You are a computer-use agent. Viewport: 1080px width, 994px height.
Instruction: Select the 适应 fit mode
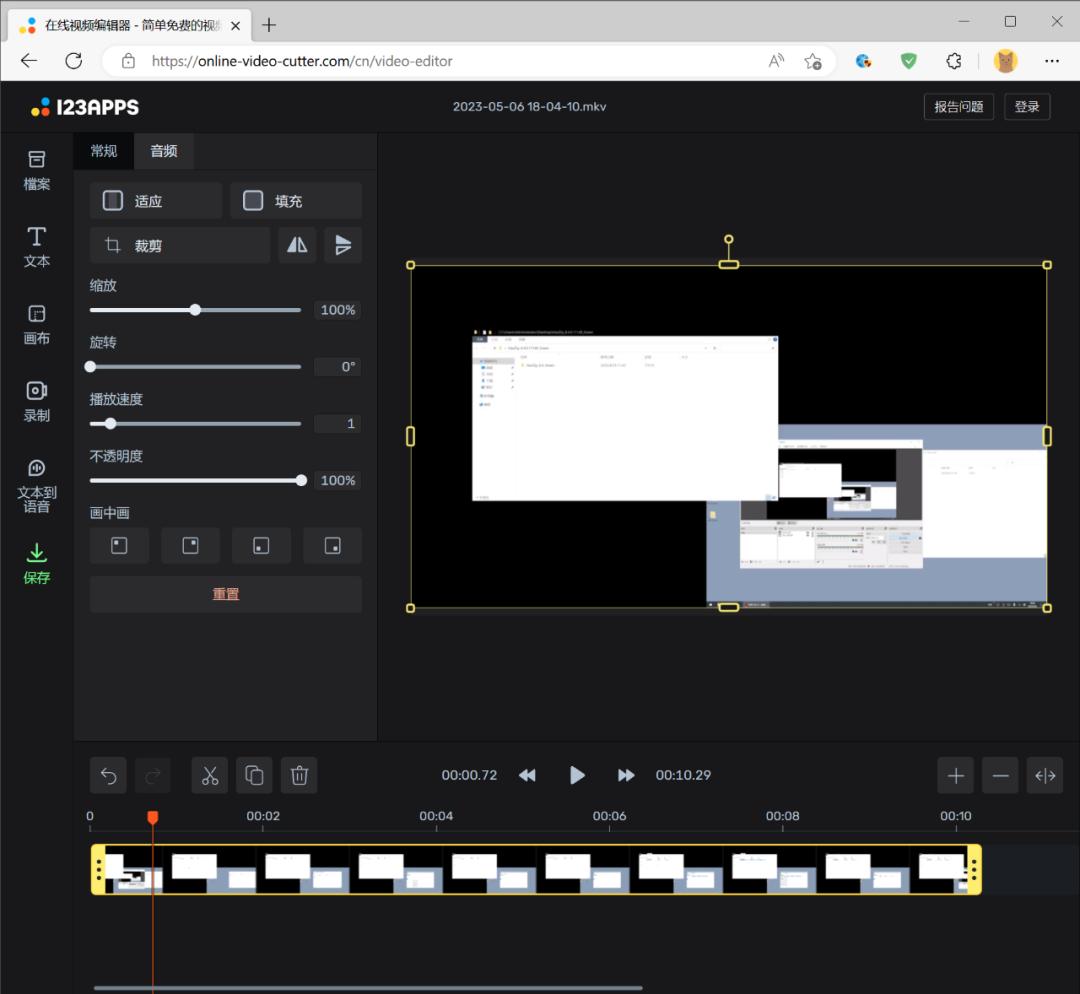[156, 201]
